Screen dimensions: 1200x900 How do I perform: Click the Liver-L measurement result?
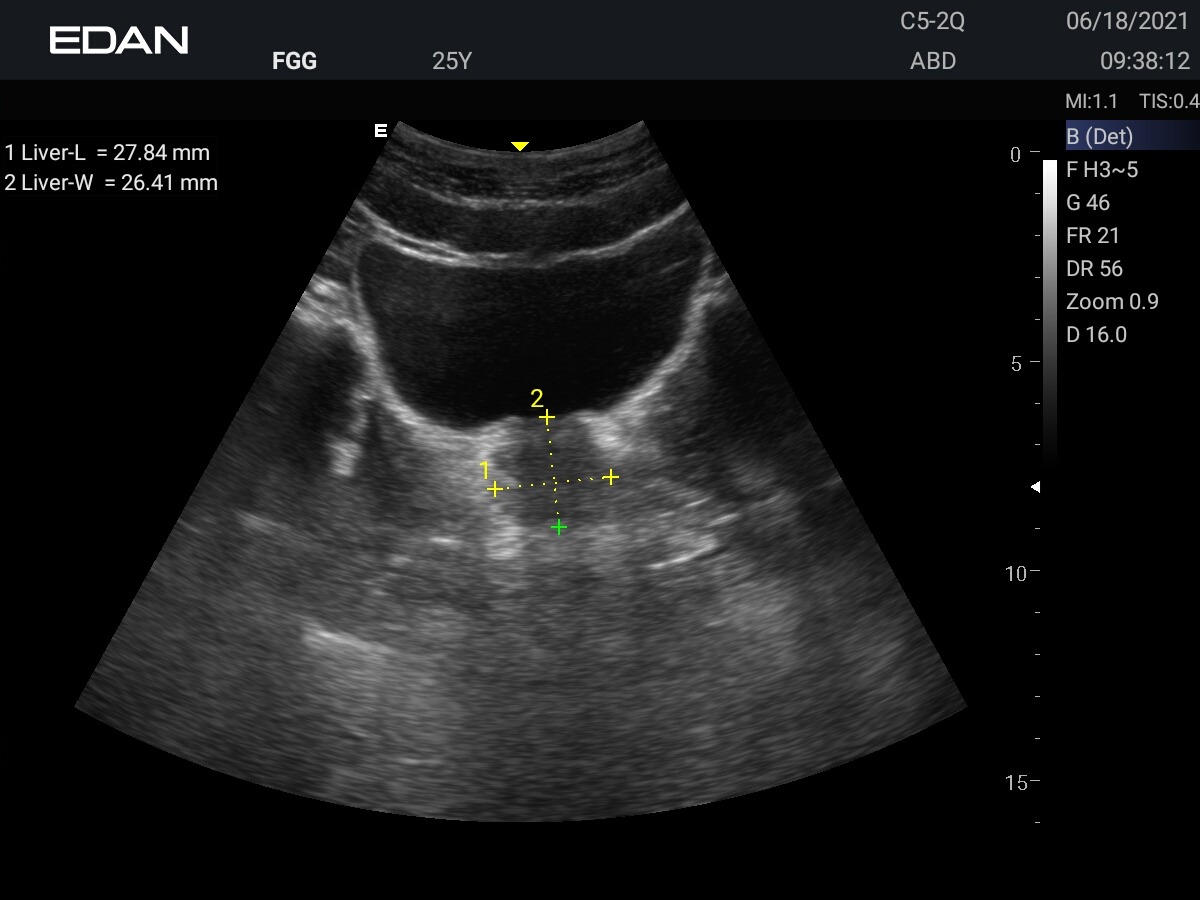coord(108,153)
